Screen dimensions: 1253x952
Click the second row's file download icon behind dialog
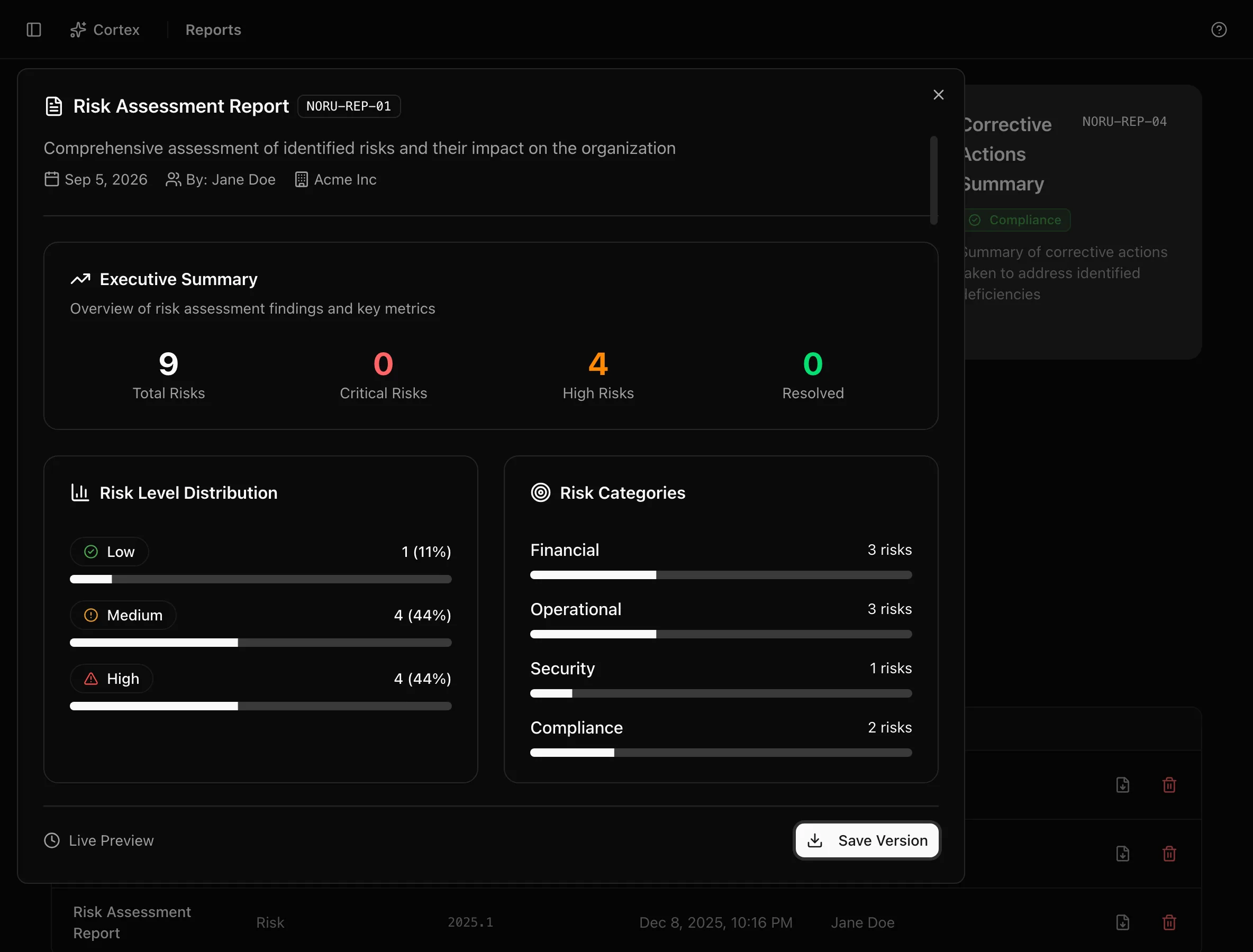click(1123, 854)
